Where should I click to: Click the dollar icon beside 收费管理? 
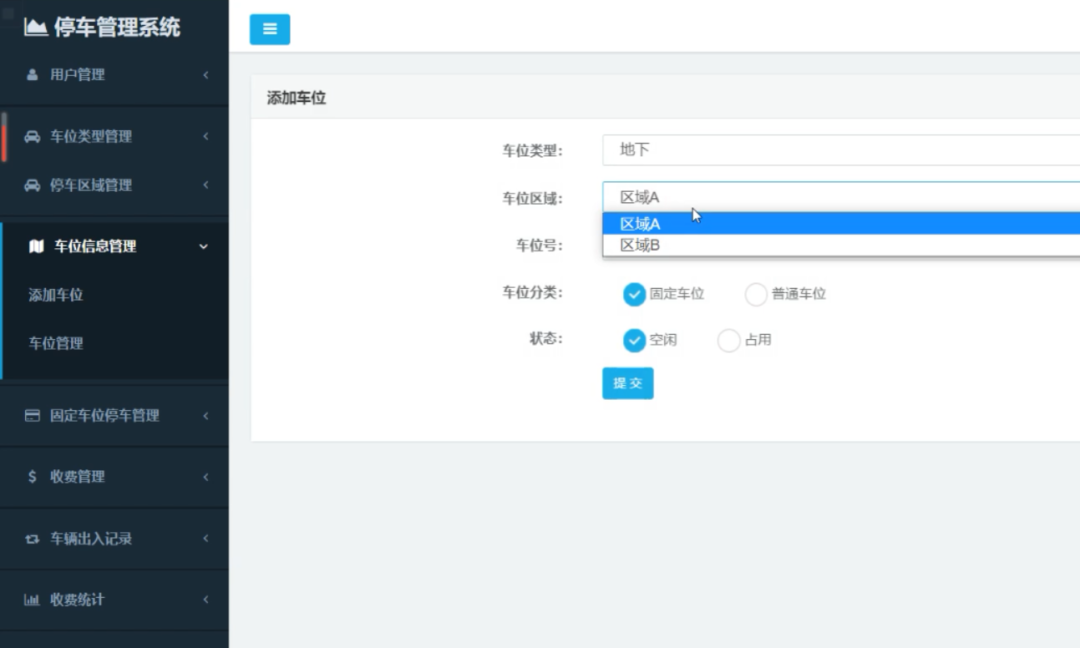click(x=32, y=477)
